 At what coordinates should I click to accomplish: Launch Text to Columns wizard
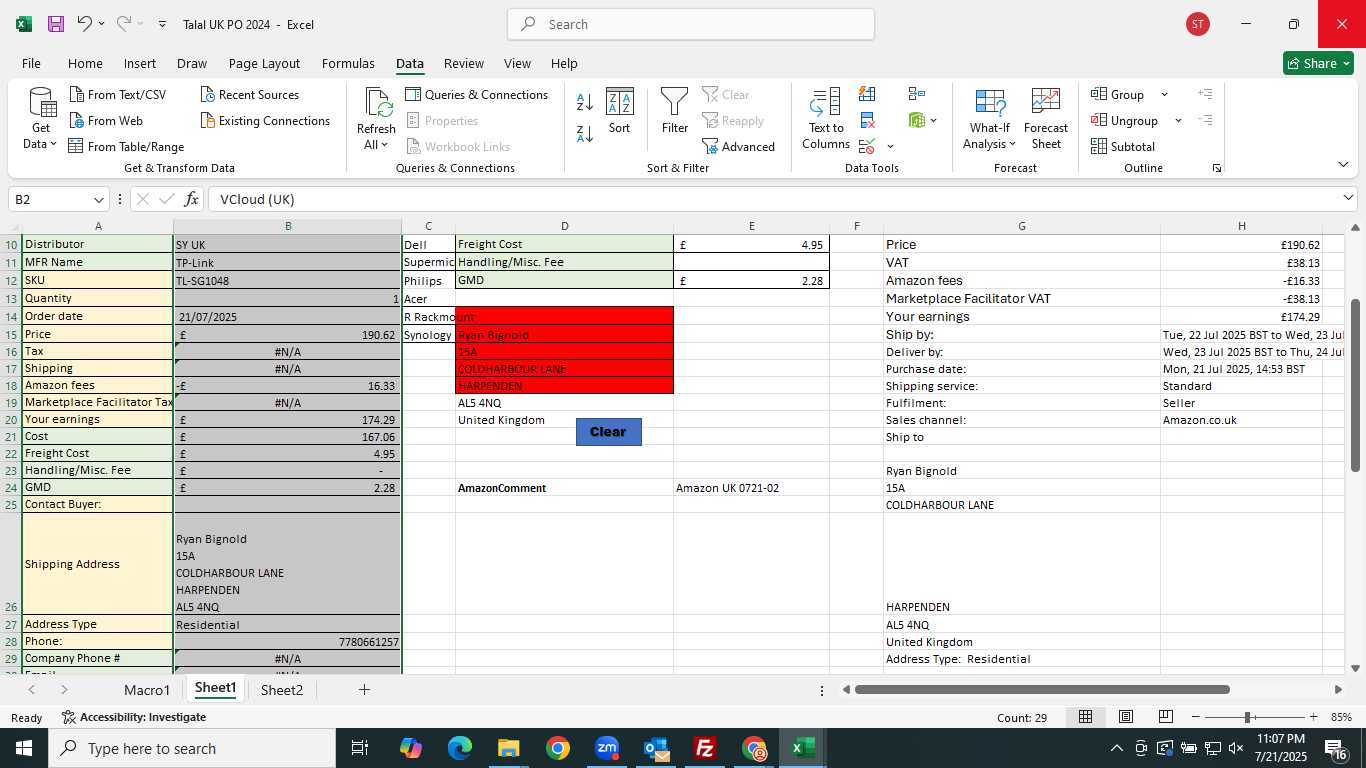tap(826, 119)
